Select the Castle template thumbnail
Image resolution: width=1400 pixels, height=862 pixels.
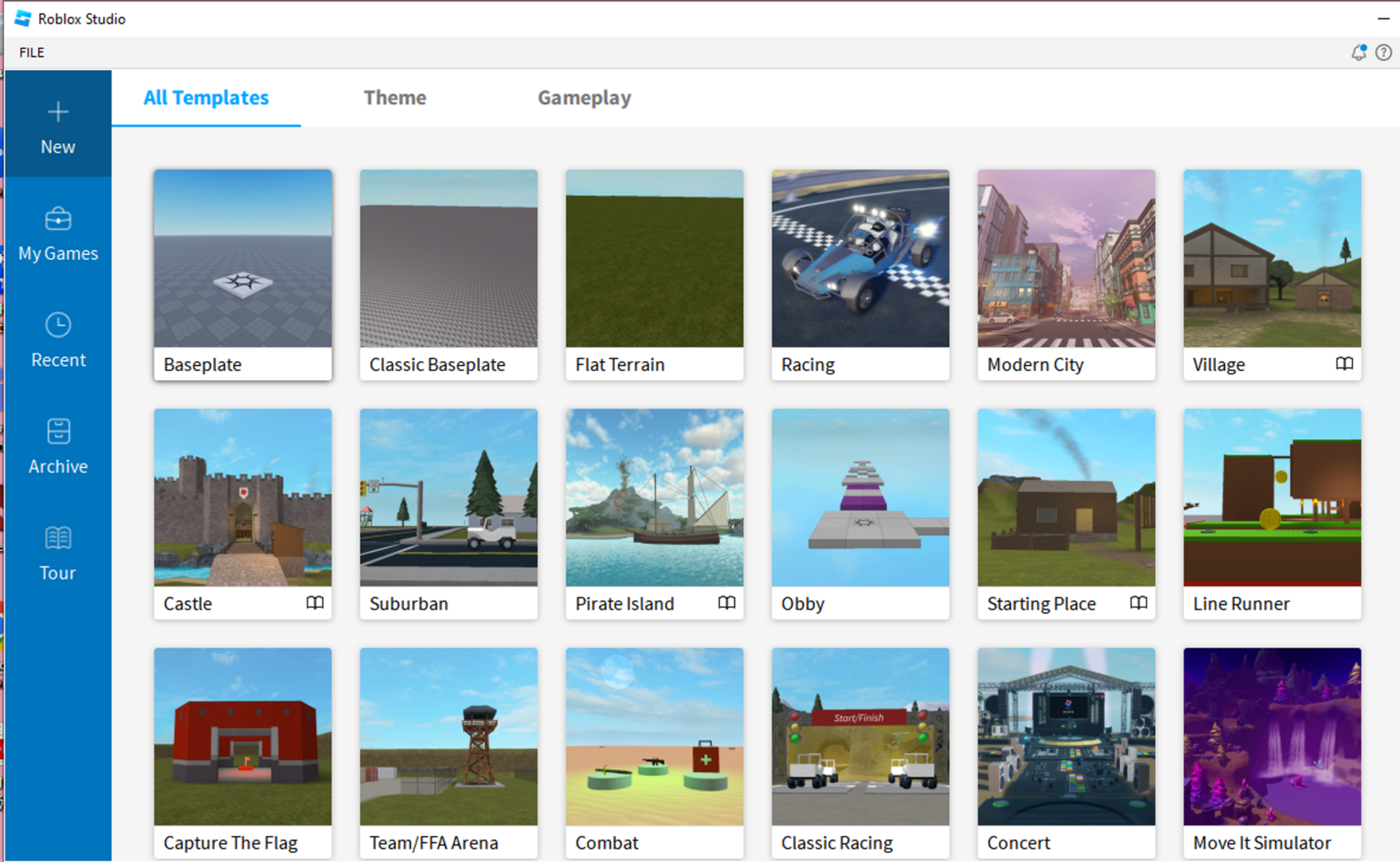242,498
